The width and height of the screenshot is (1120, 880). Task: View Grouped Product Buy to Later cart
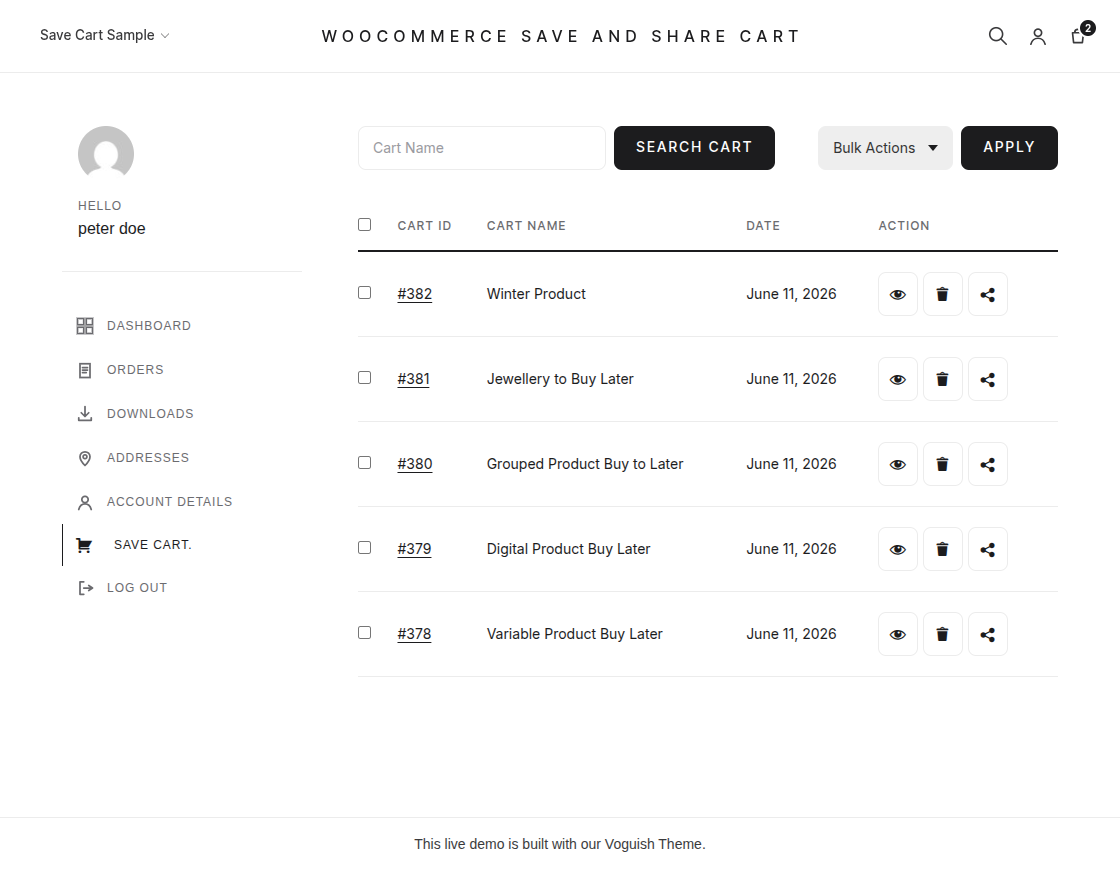[x=898, y=464]
